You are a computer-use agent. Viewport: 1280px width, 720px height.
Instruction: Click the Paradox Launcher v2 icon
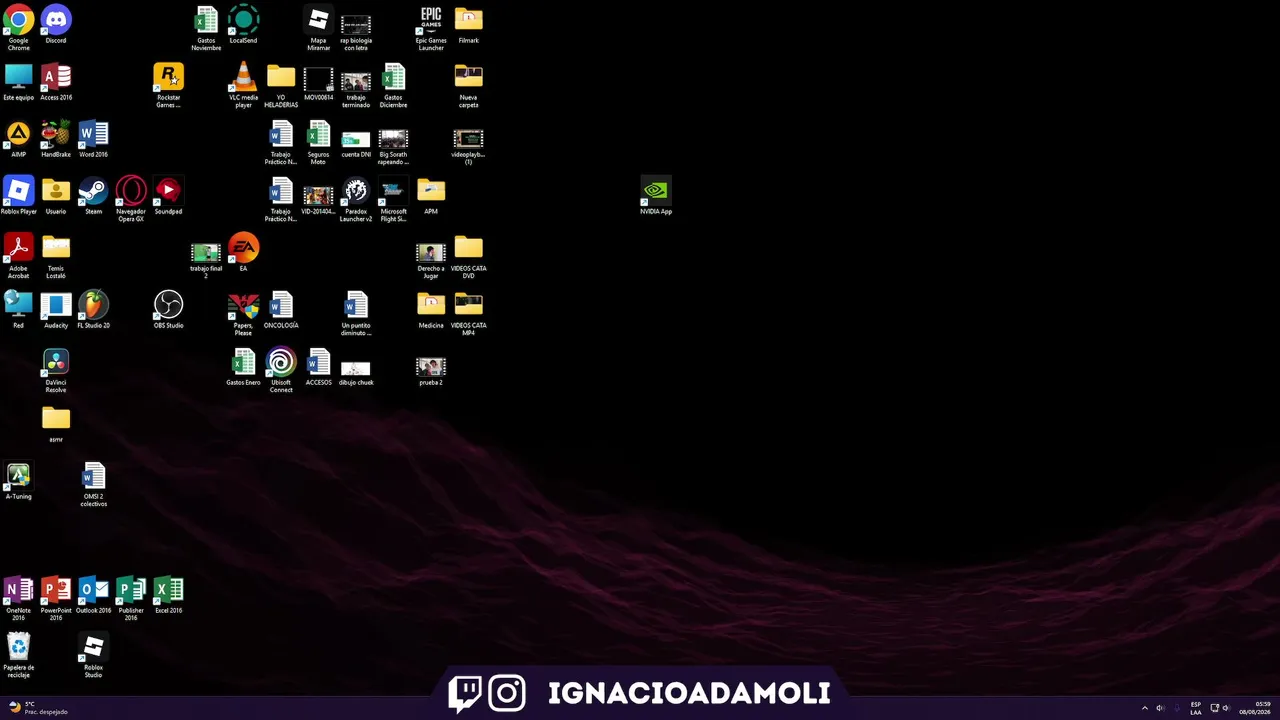[x=356, y=191]
